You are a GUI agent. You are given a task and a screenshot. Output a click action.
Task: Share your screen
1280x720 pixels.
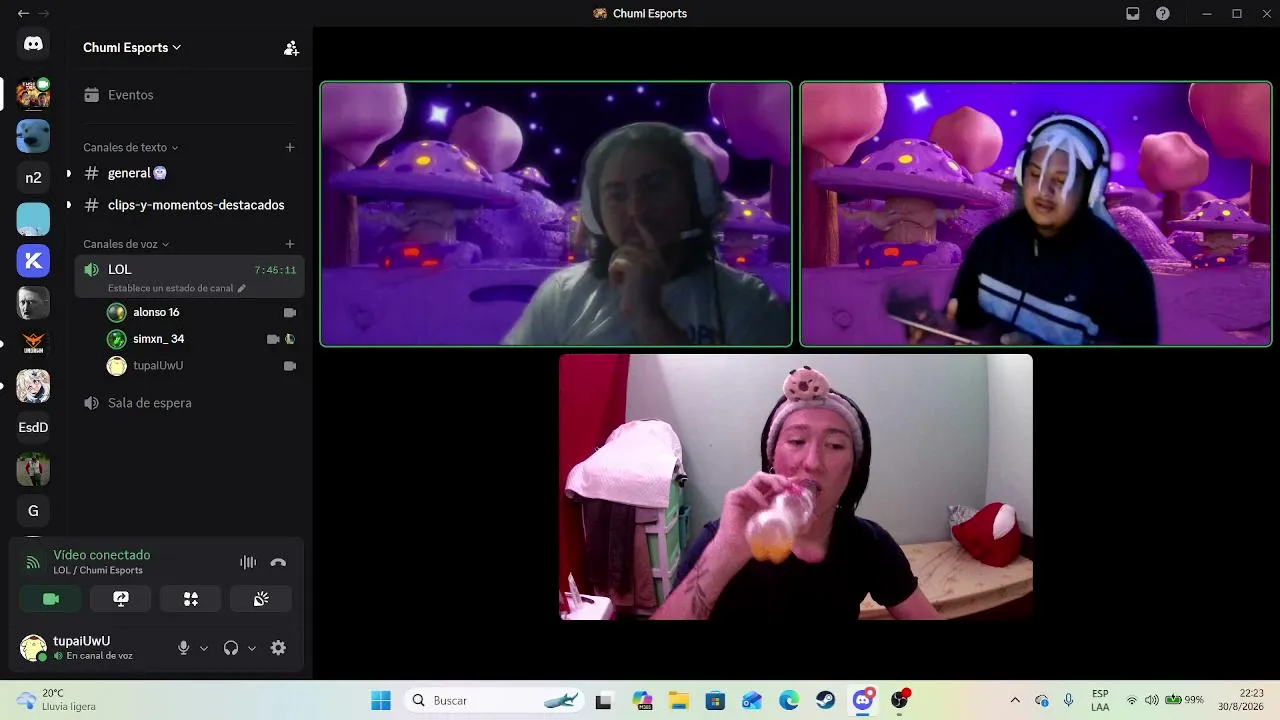coord(121,599)
